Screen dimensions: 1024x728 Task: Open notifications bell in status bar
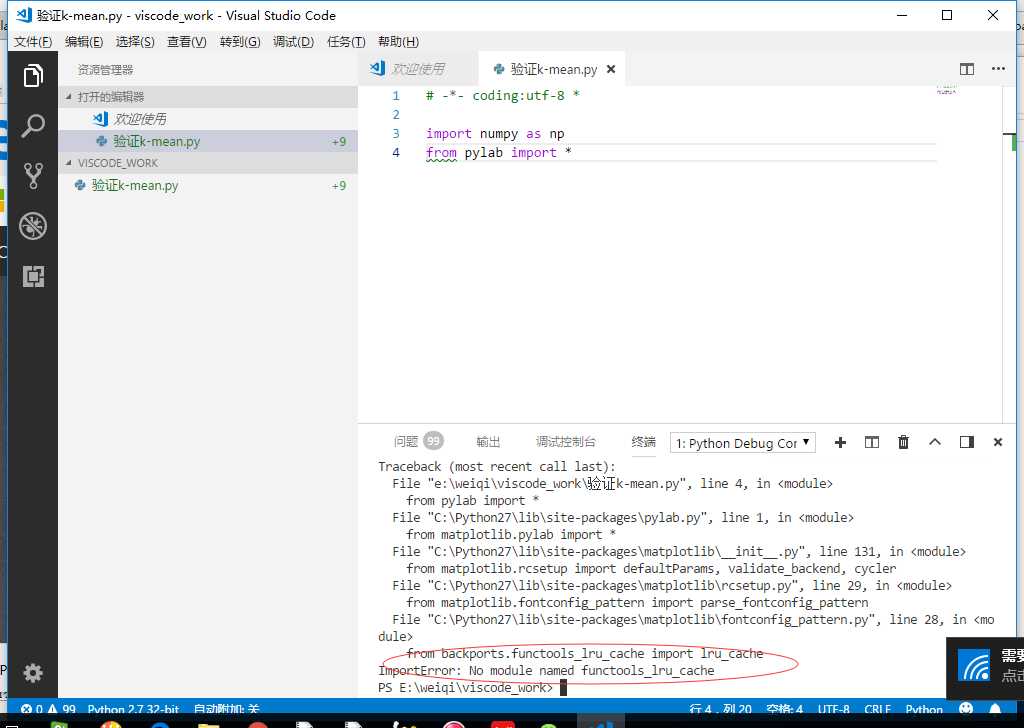[995, 709]
